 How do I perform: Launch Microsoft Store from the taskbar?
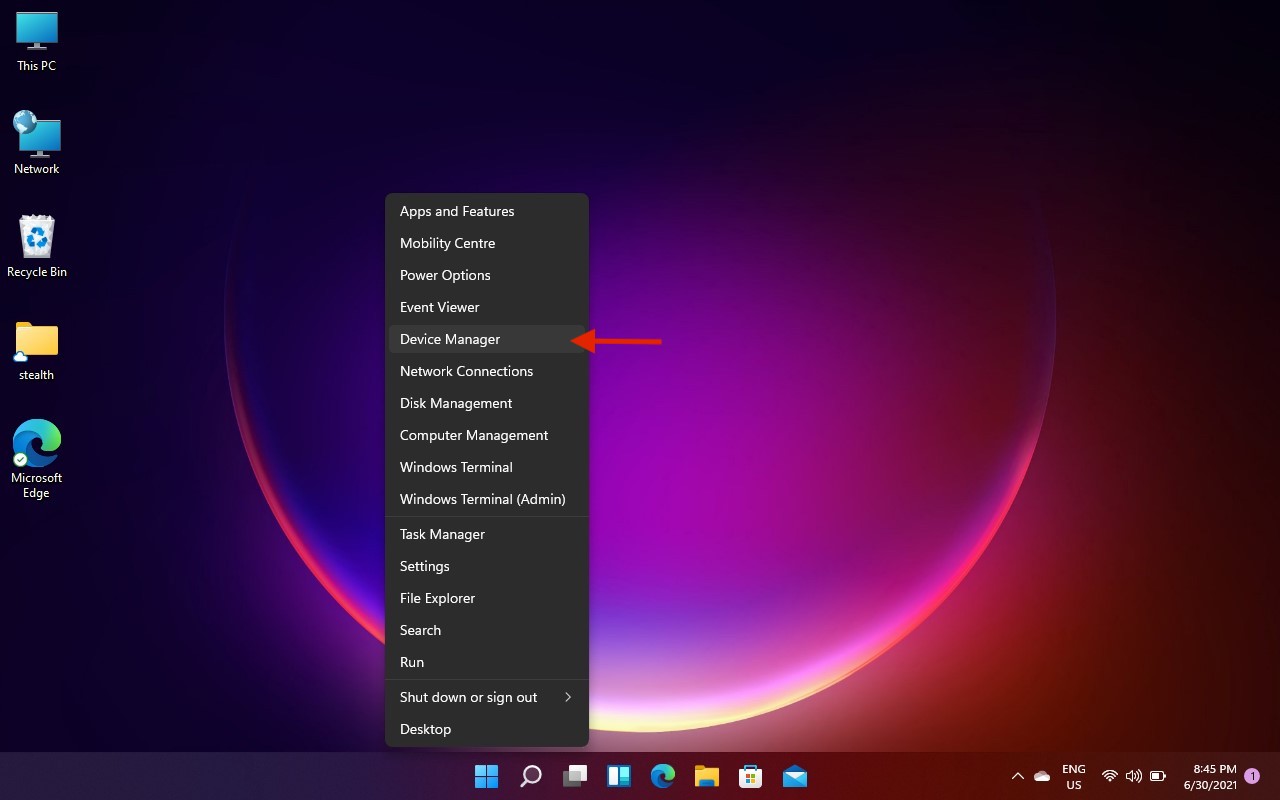751,776
